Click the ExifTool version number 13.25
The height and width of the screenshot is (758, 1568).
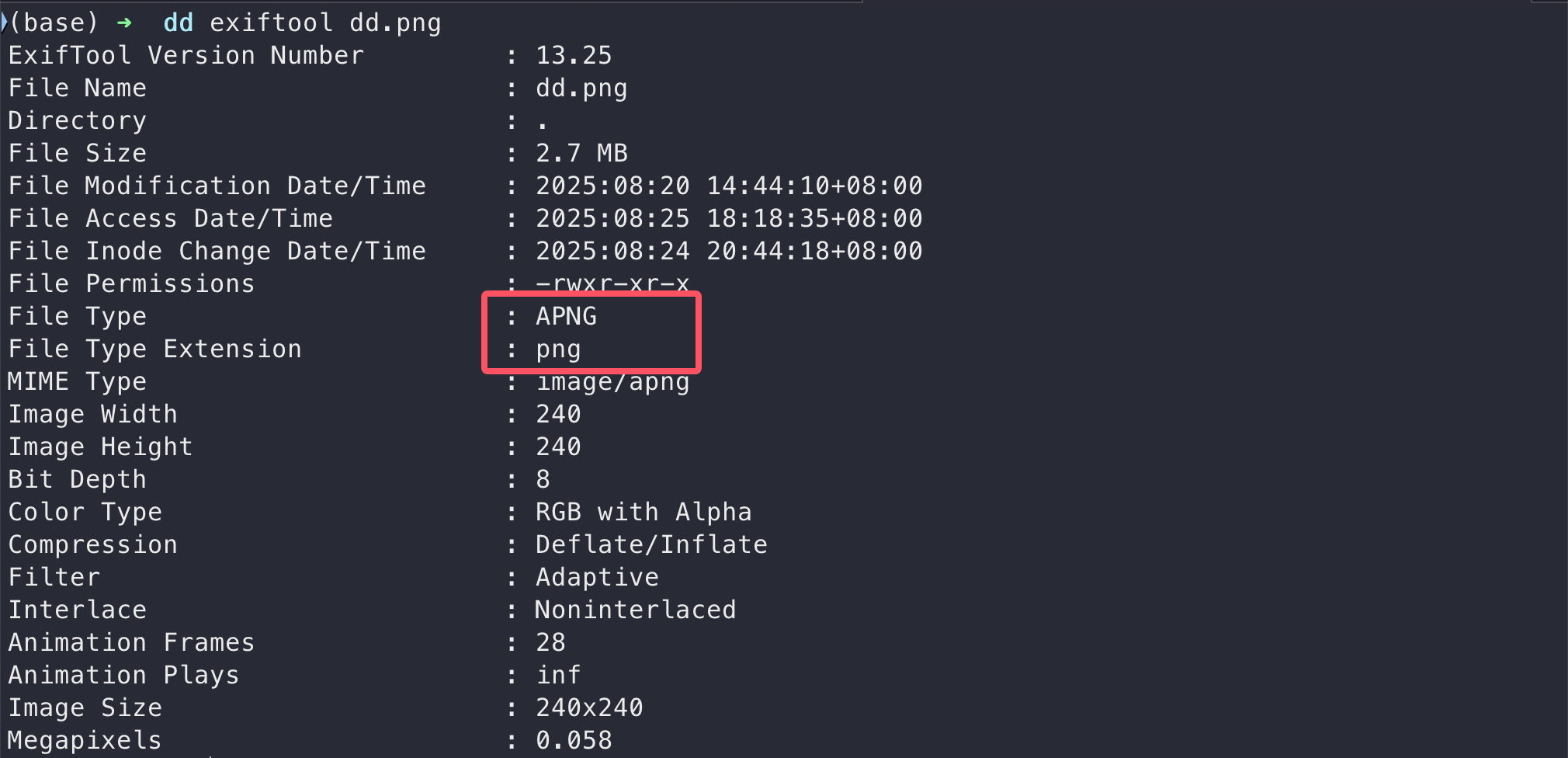pyautogui.click(x=574, y=55)
